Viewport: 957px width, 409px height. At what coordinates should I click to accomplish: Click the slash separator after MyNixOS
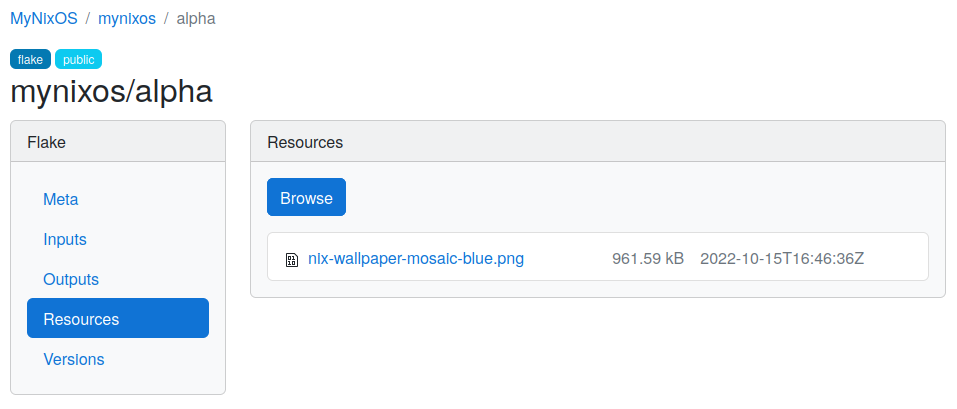(88, 18)
